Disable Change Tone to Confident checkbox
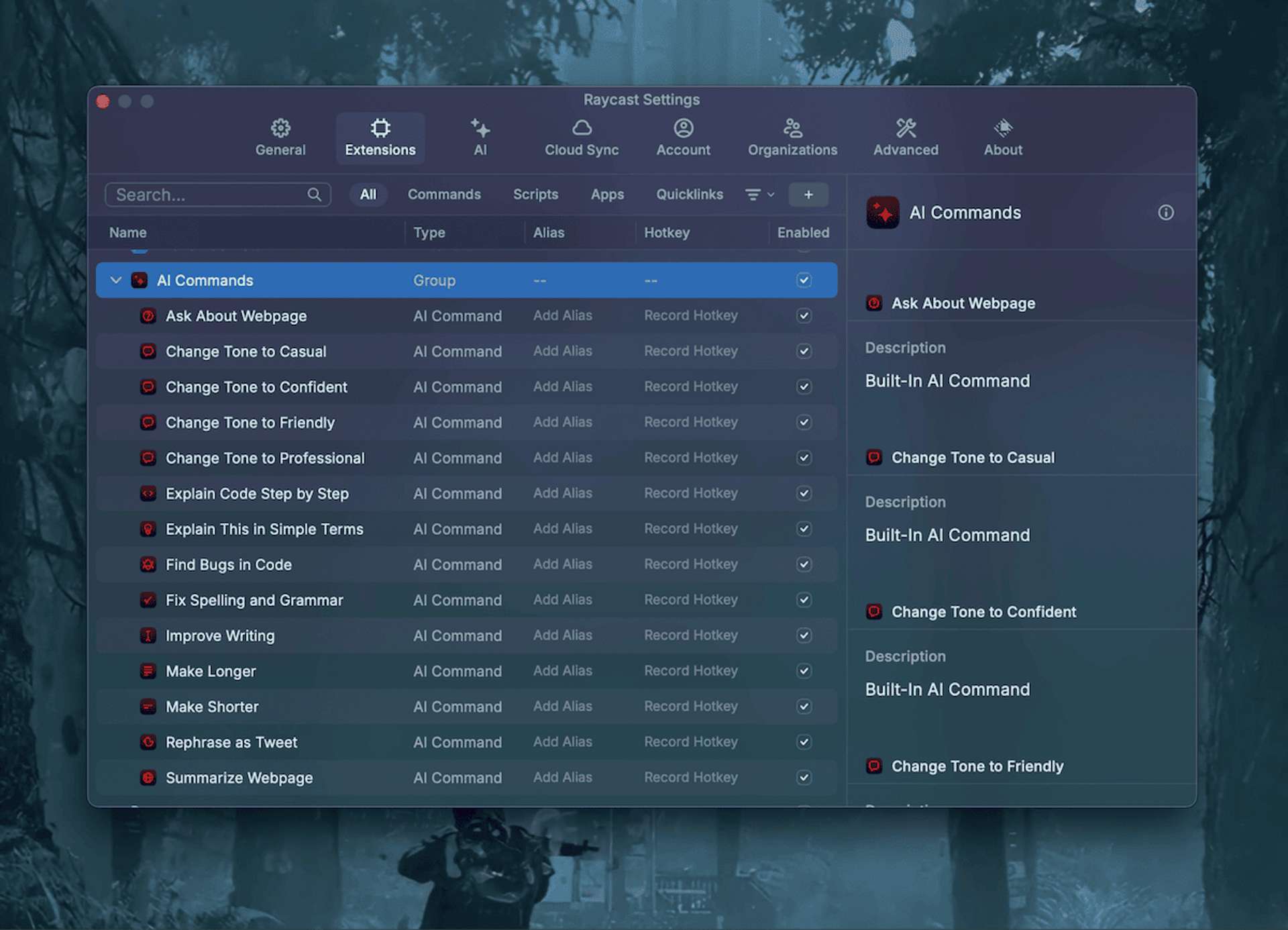The height and width of the screenshot is (930, 1288). coord(804,386)
